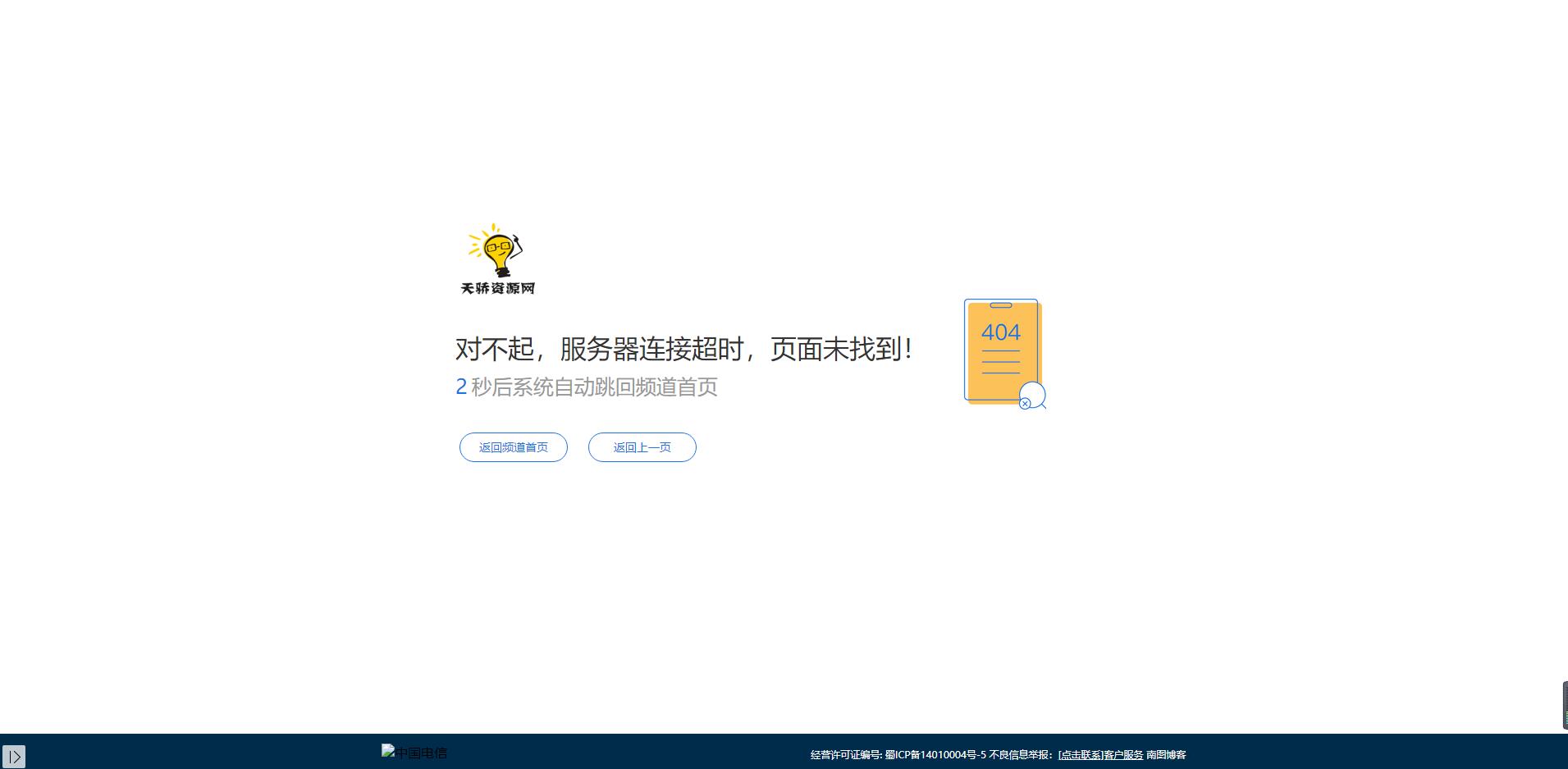Click the magnifier icon on the clipboard
The width and height of the screenshot is (1568, 769).
(1032, 396)
